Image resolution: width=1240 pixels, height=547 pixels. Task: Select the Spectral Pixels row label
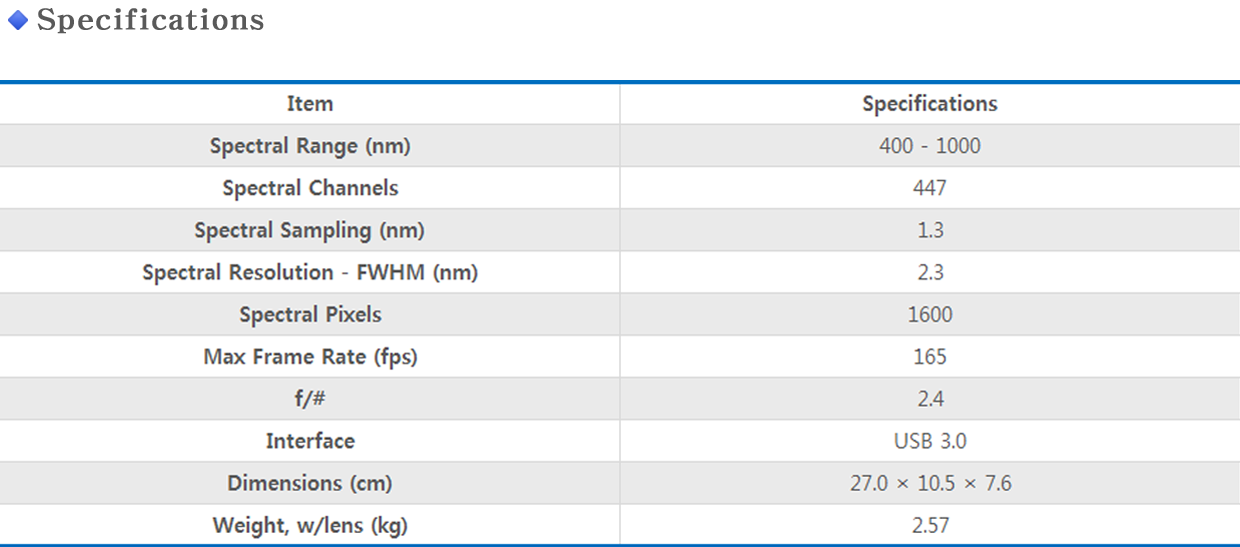pos(310,314)
